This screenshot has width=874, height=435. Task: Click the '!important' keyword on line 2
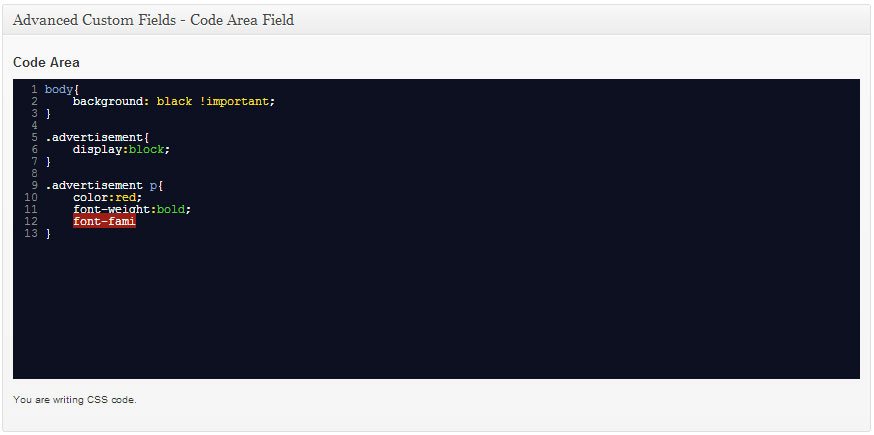[x=234, y=102]
